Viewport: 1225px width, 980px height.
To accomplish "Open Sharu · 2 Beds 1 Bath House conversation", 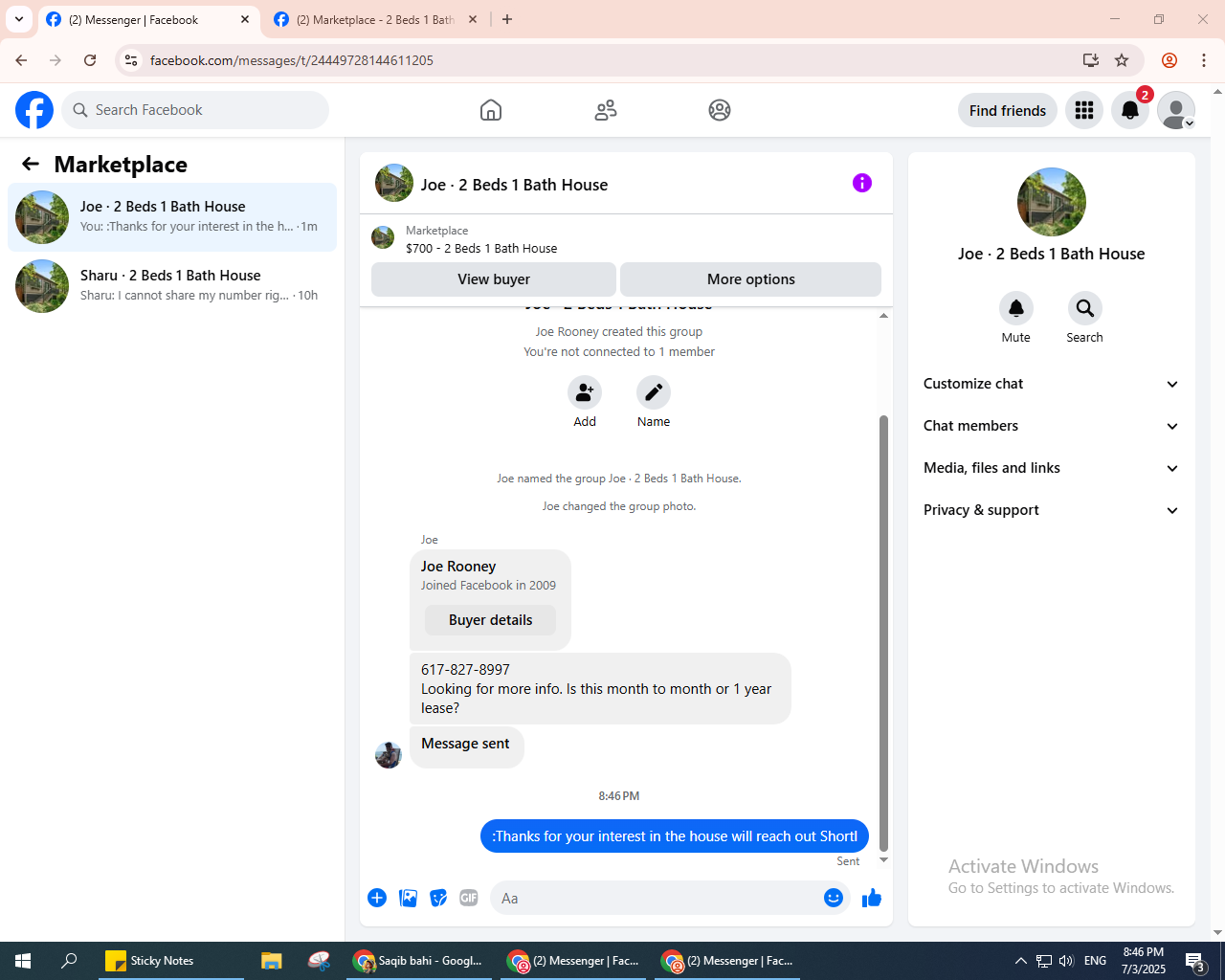I will [172, 286].
